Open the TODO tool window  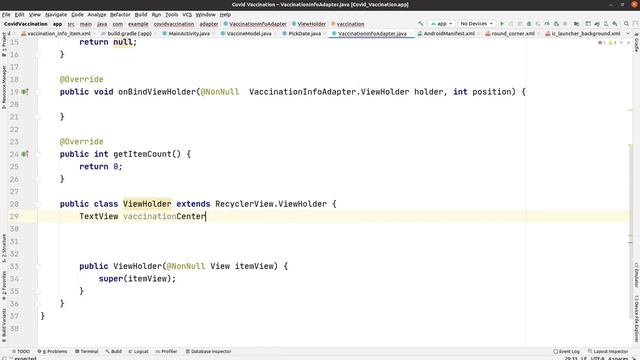pyautogui.click(x=21, y=351)
